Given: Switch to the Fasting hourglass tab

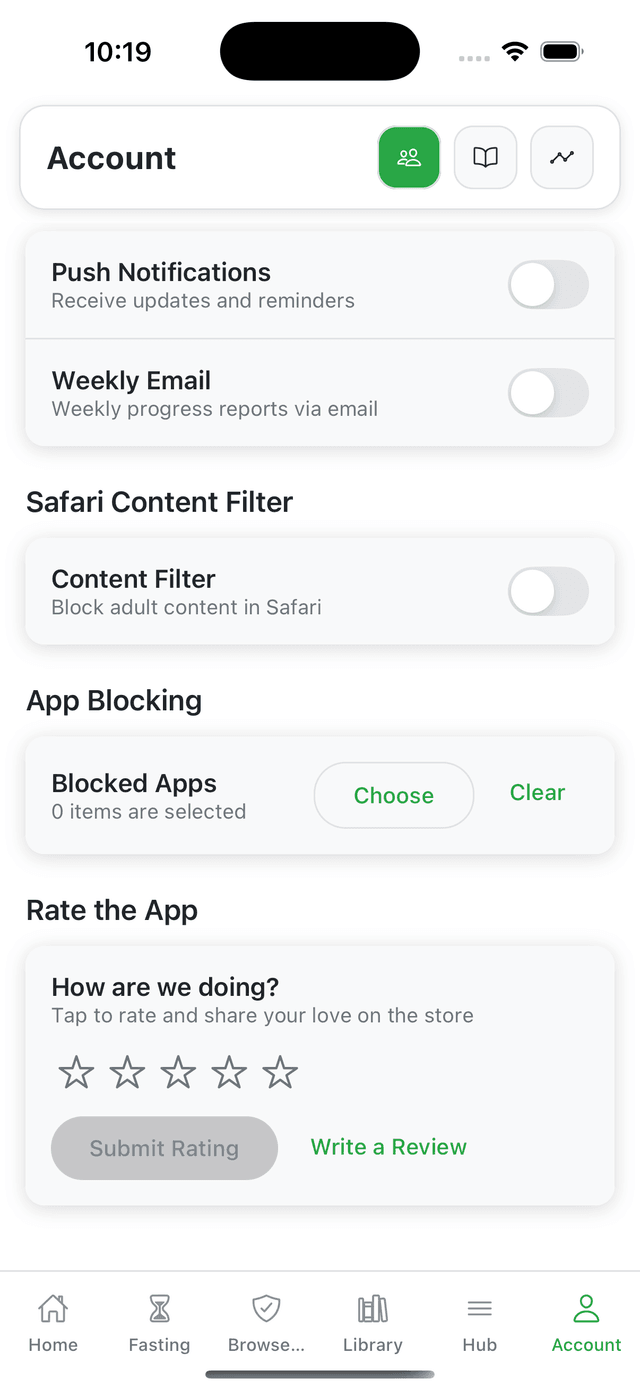Looking at the screenshot, I should tap(159, 1320).
